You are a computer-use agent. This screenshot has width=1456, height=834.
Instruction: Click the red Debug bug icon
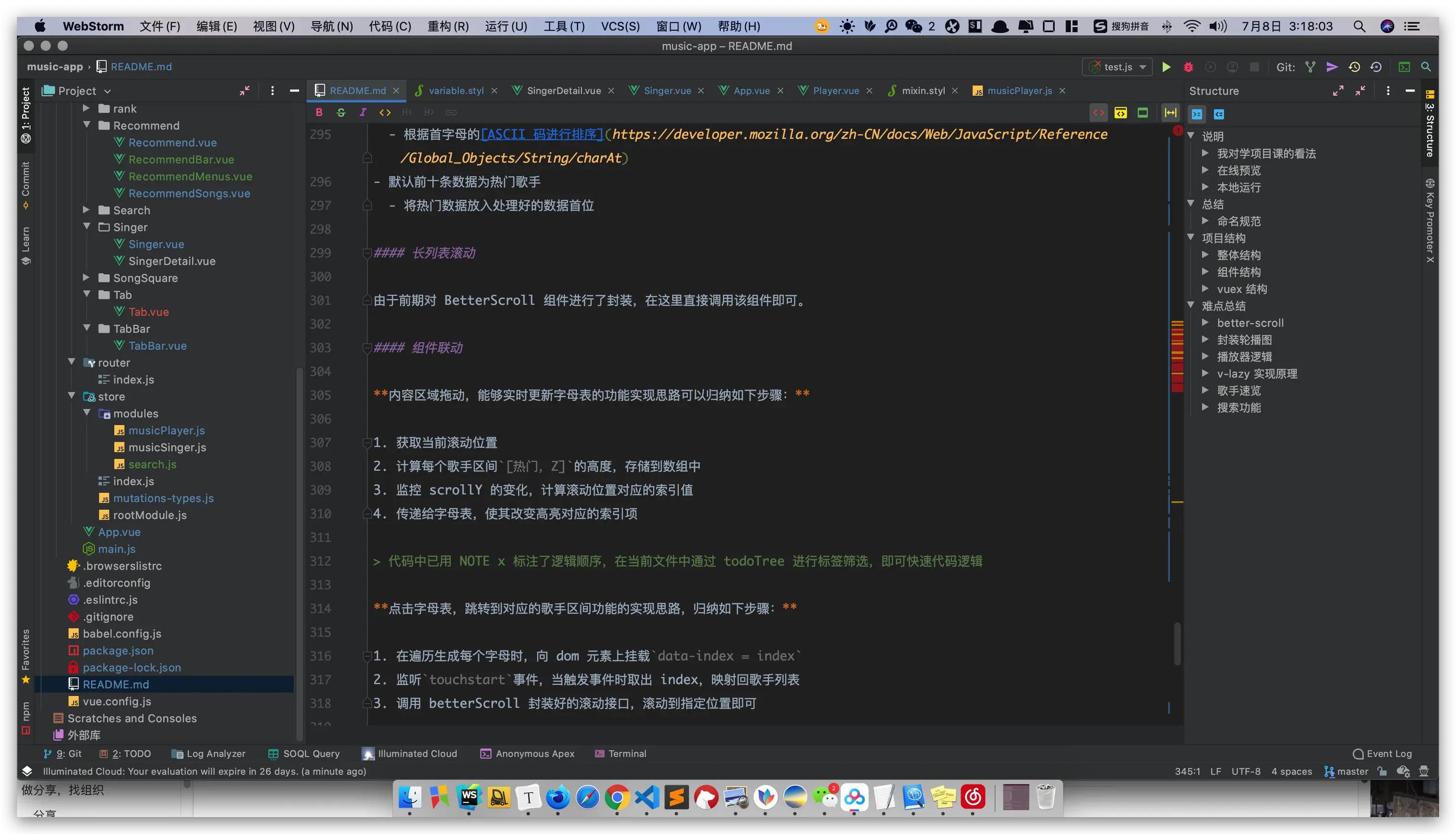click(x=1188, y=67)
